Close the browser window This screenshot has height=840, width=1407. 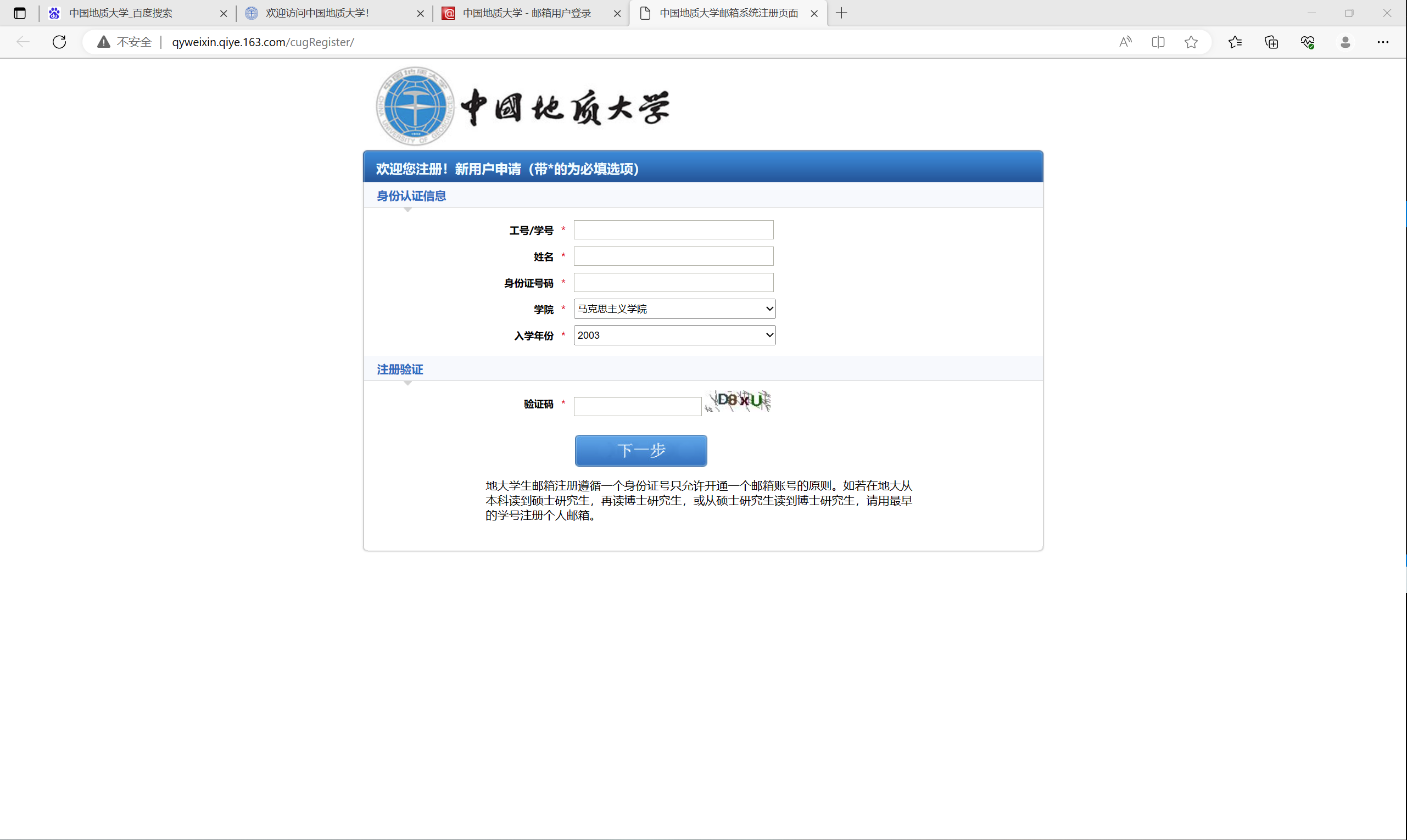click(1387, 13)
